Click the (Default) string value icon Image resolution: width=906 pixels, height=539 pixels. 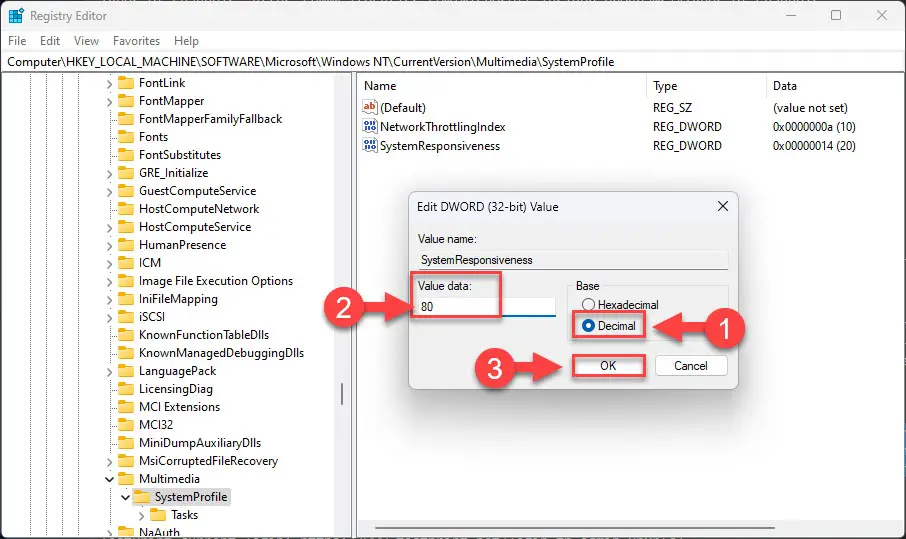pos(369,107)
